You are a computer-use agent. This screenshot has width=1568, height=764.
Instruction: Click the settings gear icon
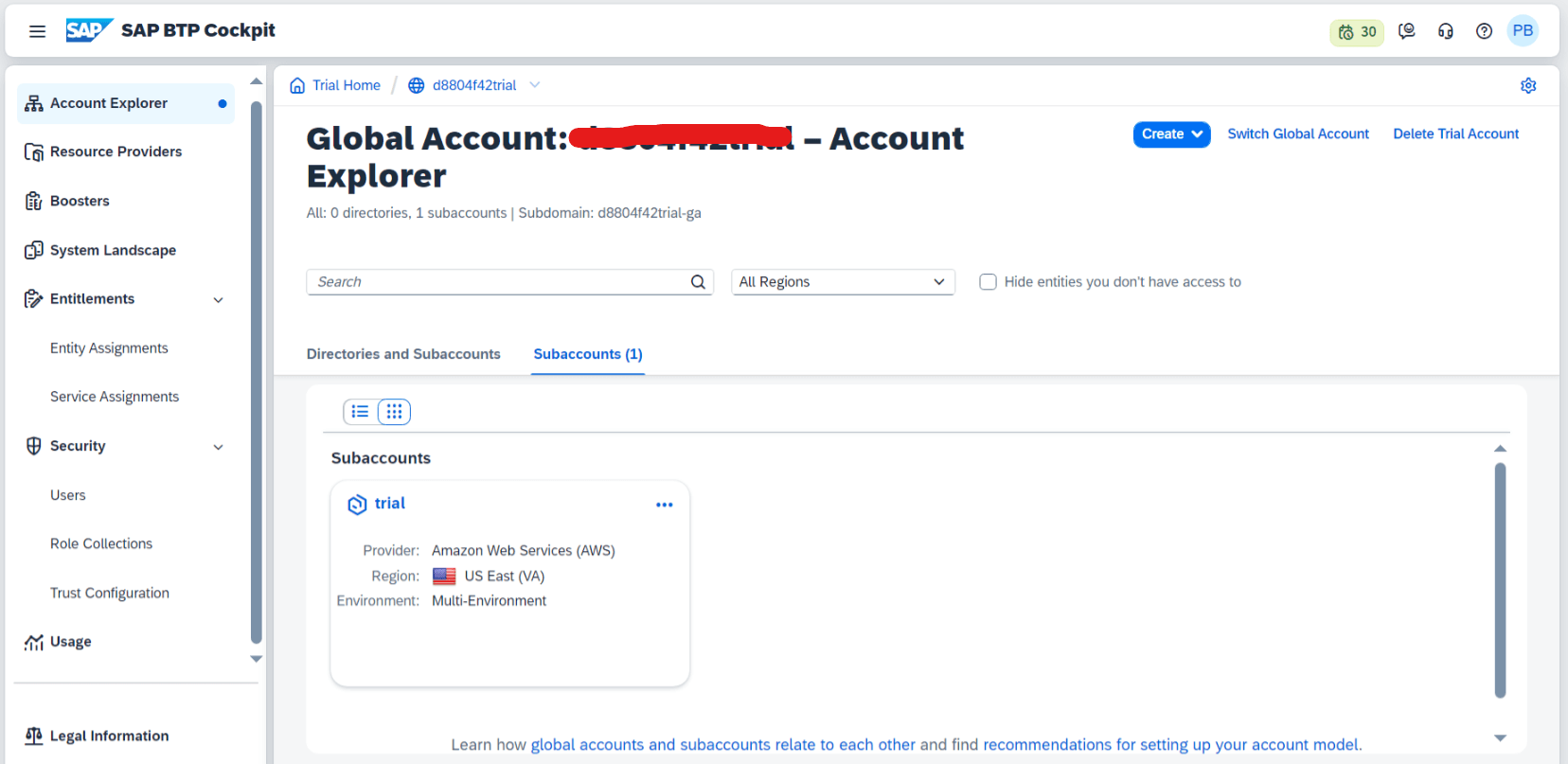[x=1527, y=86]
